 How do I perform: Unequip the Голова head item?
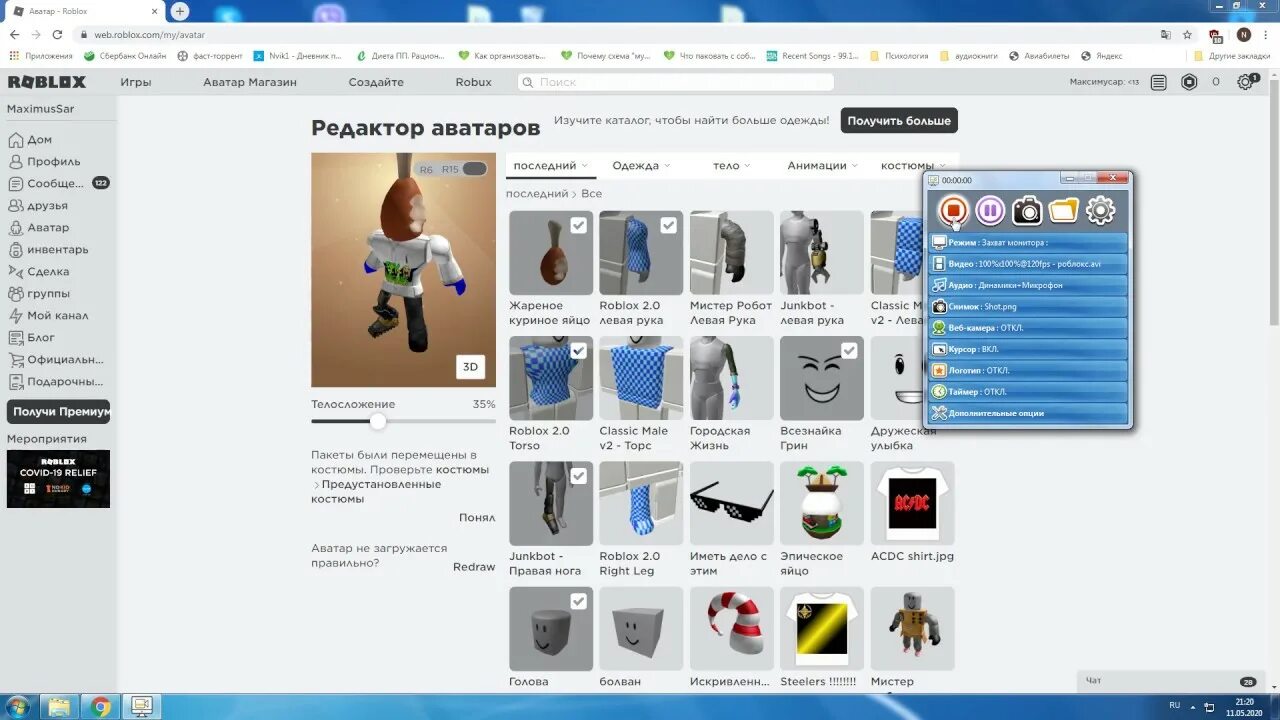click(578, 601)
